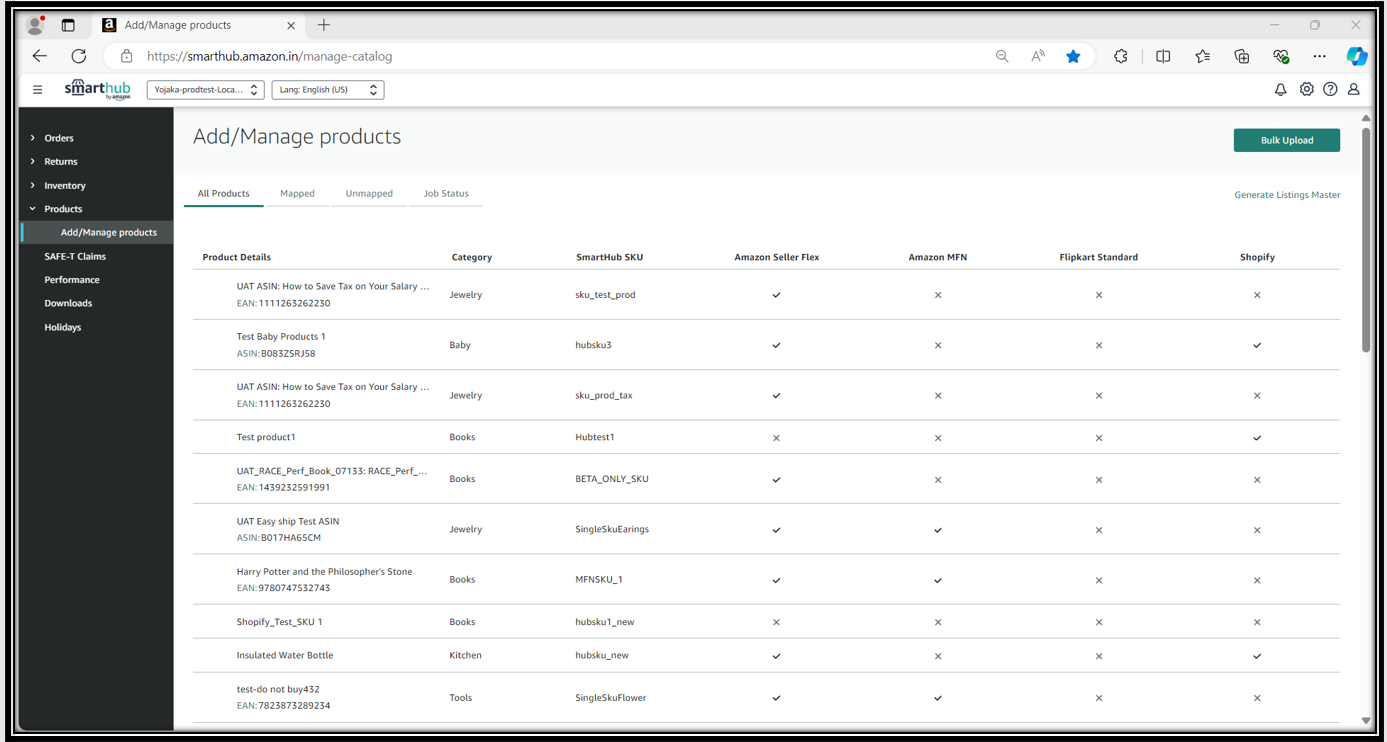Open the Favorites list icon
Viewport: 1387px width, 742px height.
pos(1202,56)
